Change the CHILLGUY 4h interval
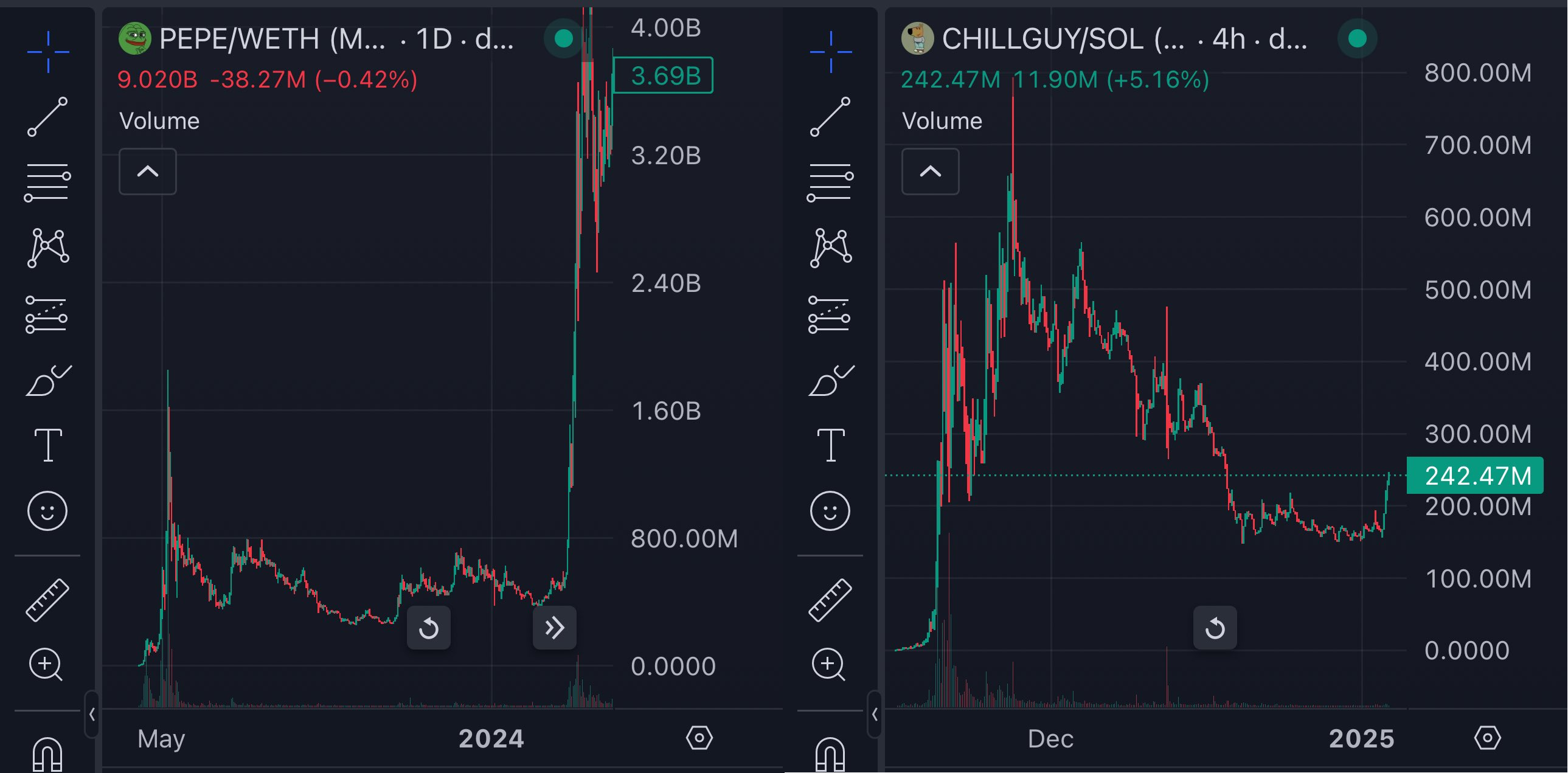This screenshot has height=773, width=1568. [x=1229, y=40]
